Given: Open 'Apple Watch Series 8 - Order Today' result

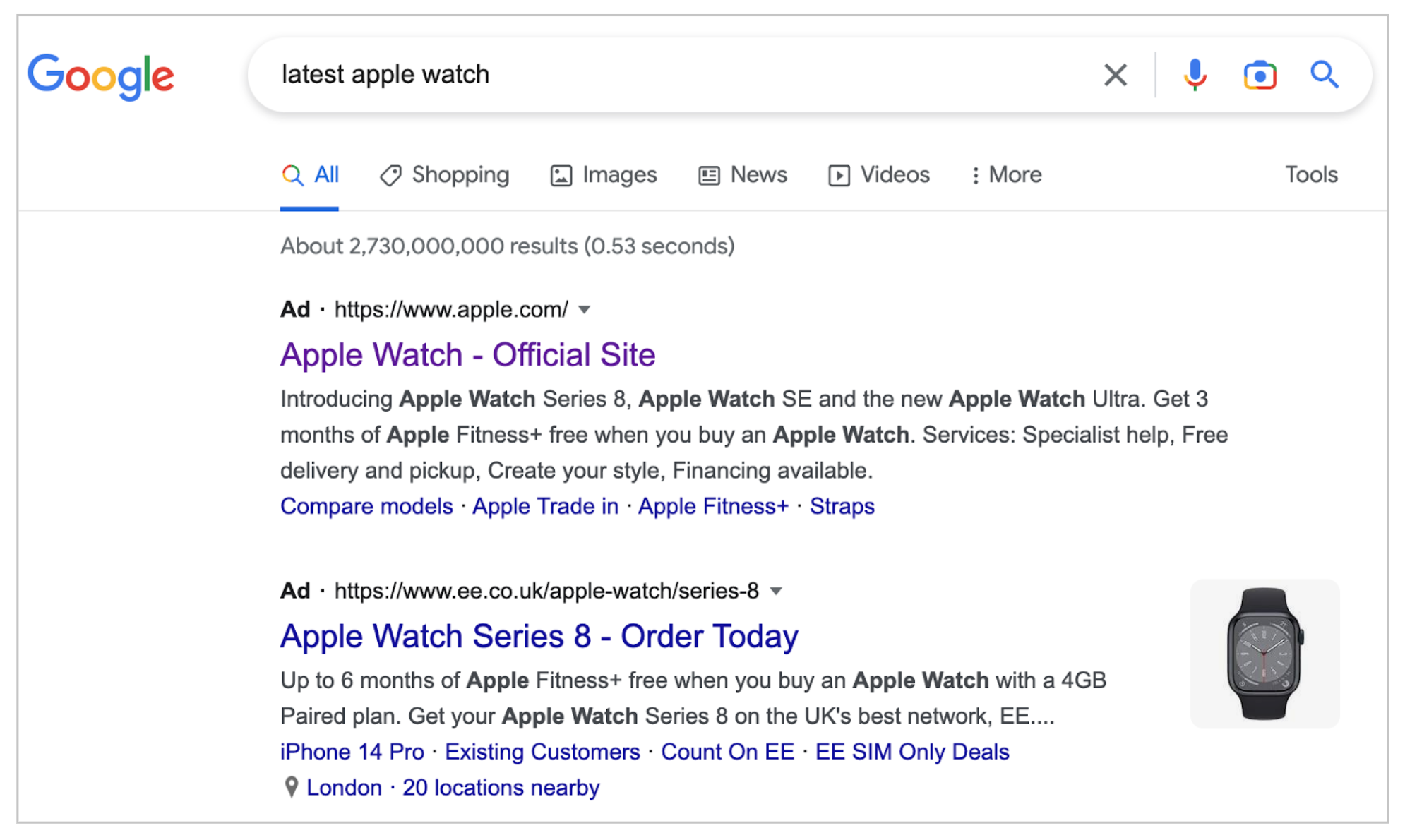Looking at the screenshot, I should [539, 637].
